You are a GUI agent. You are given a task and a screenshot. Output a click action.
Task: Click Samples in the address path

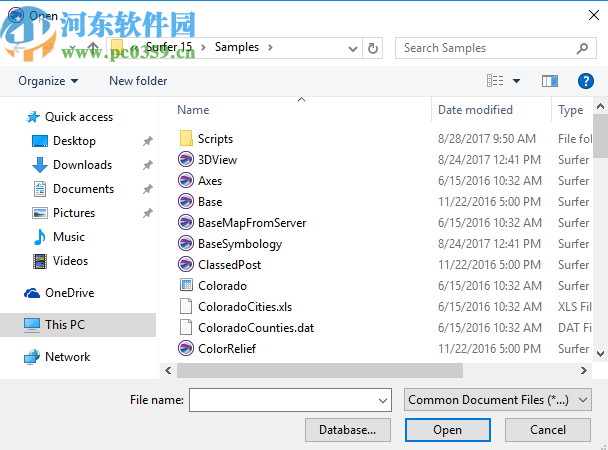tap(237, 47)
